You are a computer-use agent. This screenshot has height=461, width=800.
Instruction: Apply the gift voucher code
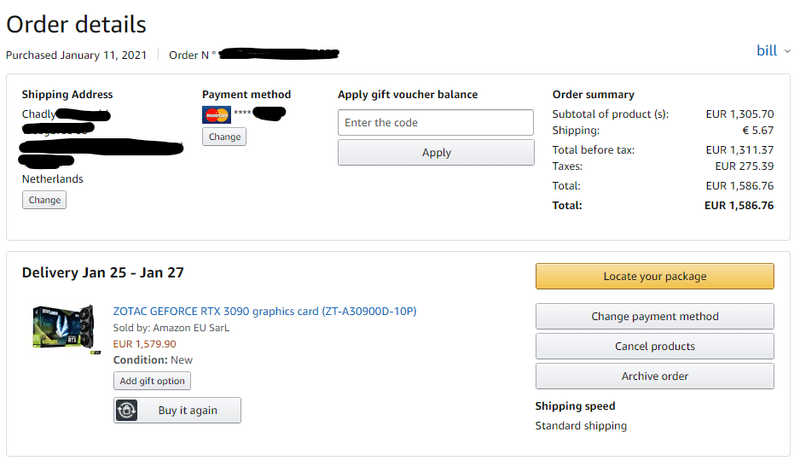pos(436,152)
